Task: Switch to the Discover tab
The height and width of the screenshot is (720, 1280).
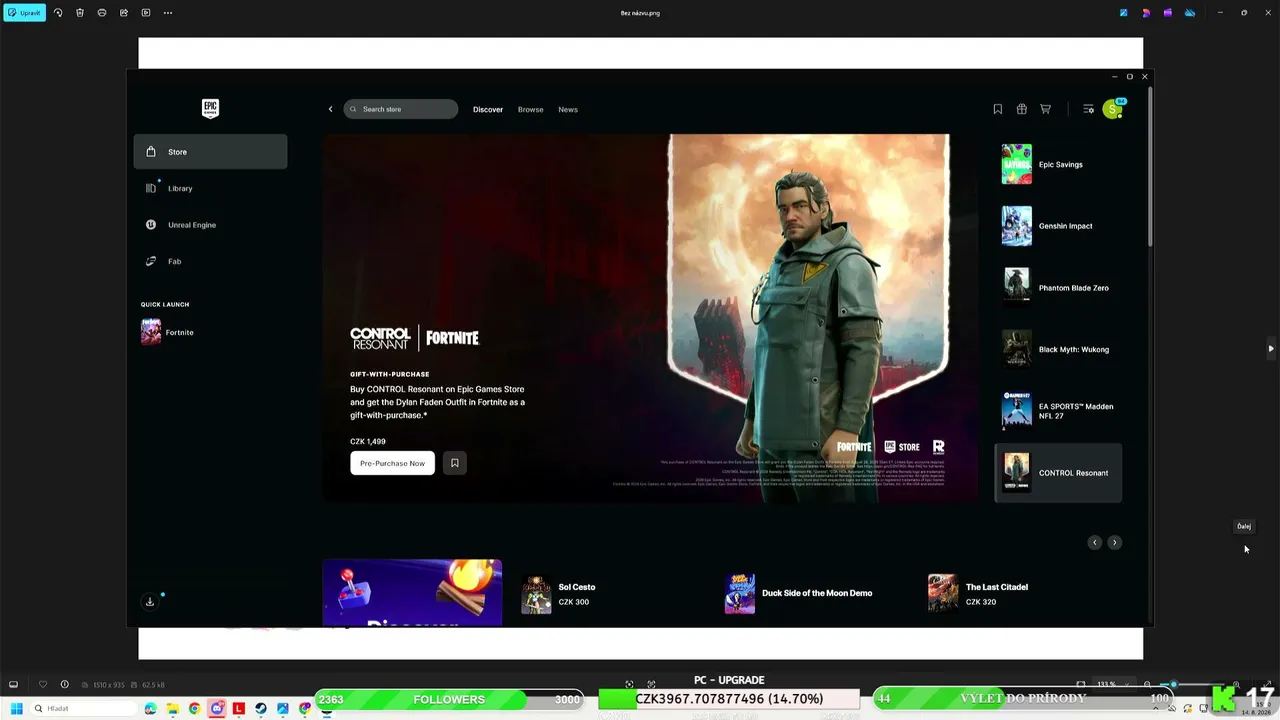Action: (488, 109)
